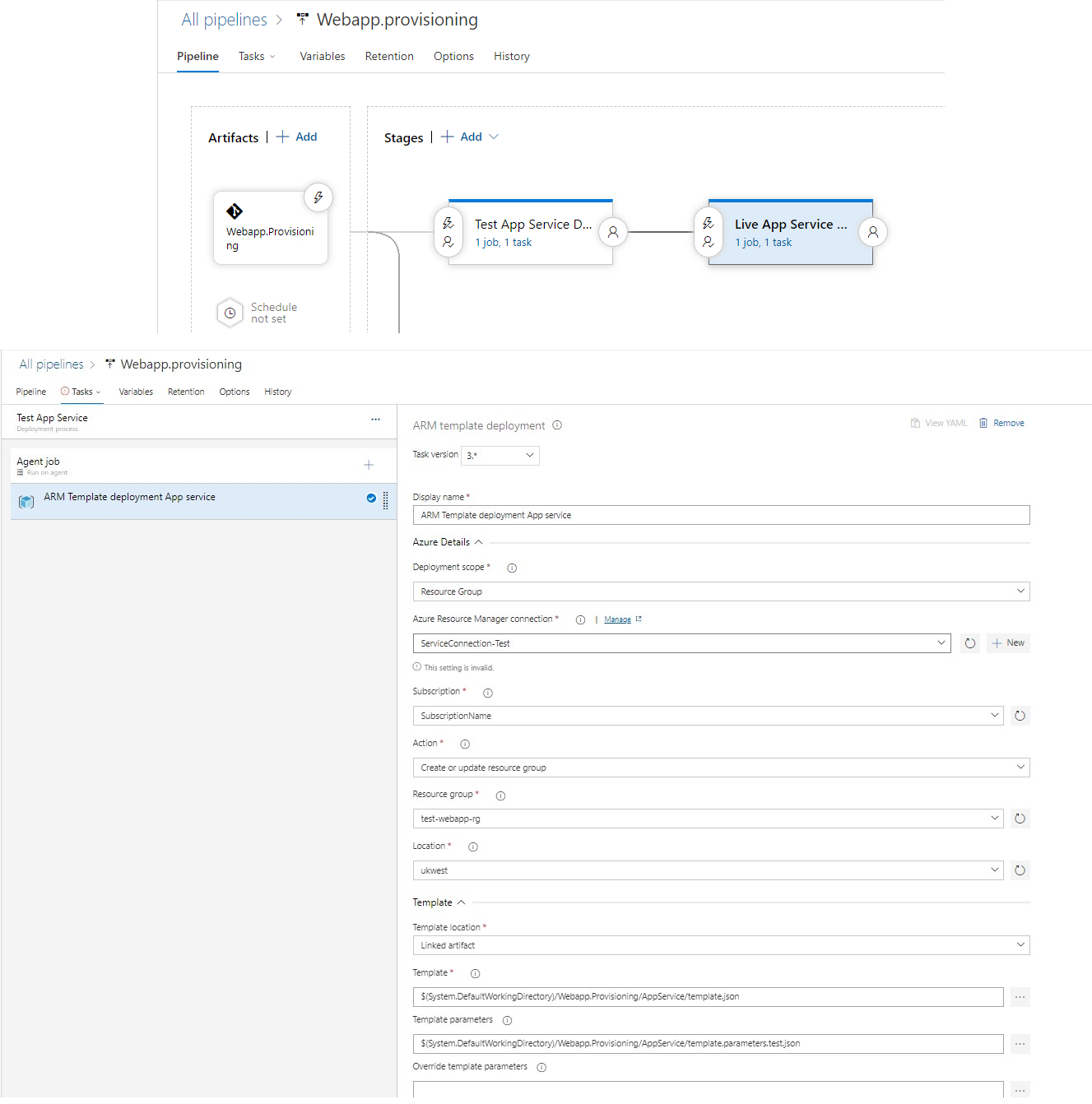The height and width of the screenshot is (1104, 1092).
Task: Click the info icon beside Deployment scope
Action: click(511, 567)
